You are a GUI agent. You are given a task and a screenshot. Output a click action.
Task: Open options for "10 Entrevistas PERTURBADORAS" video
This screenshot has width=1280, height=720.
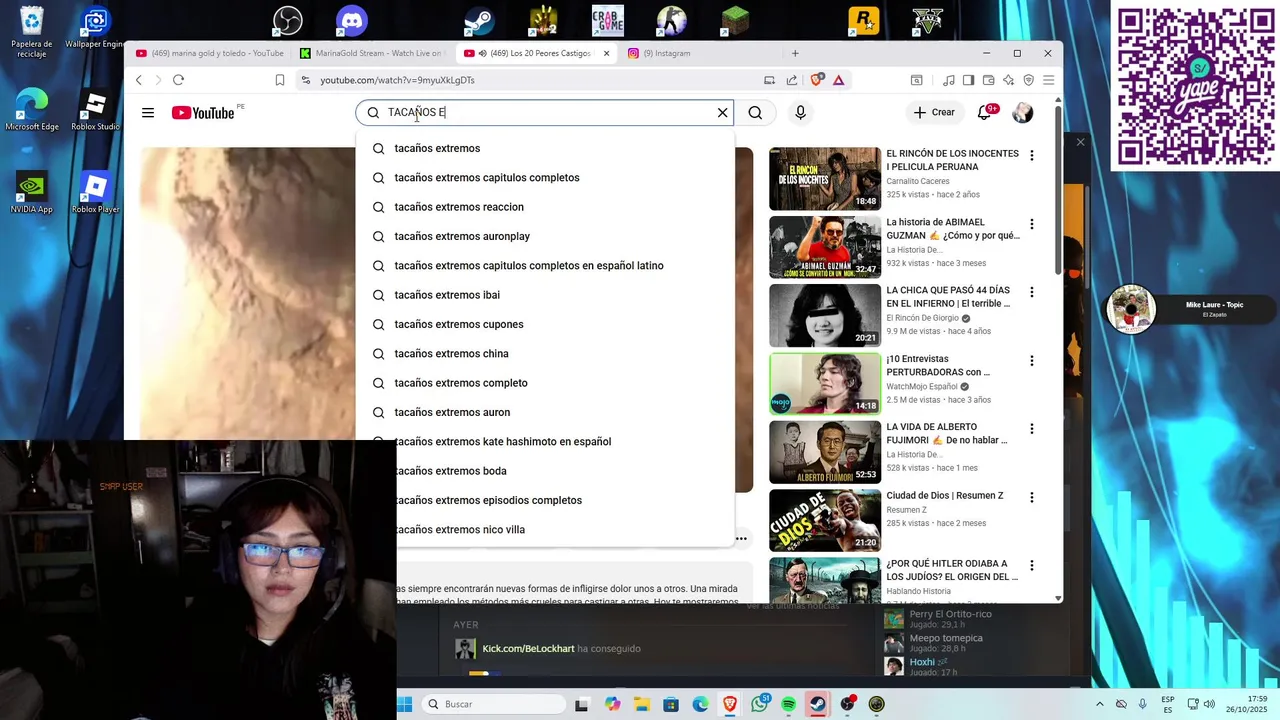click(x=1032, y=360)
